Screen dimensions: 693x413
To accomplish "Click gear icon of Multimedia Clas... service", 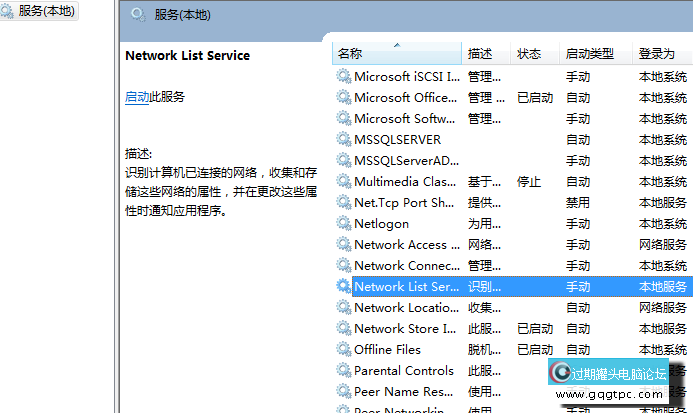I will pyautogui.click(x=343, y=181).
